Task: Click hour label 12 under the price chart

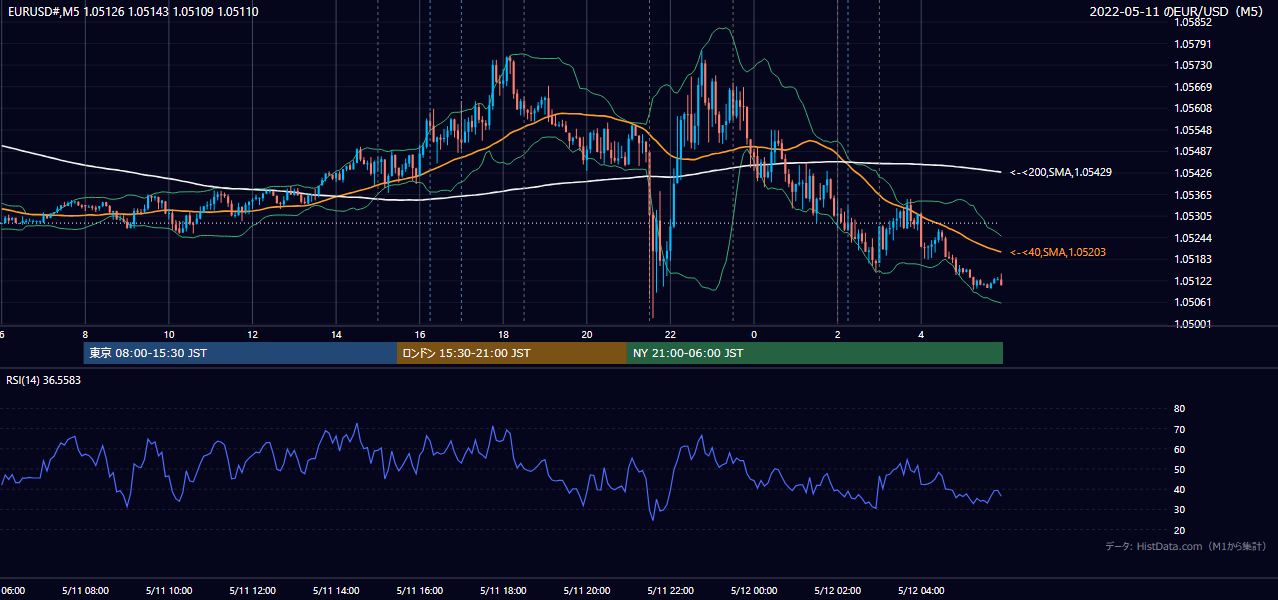Action: click(252, 335)
